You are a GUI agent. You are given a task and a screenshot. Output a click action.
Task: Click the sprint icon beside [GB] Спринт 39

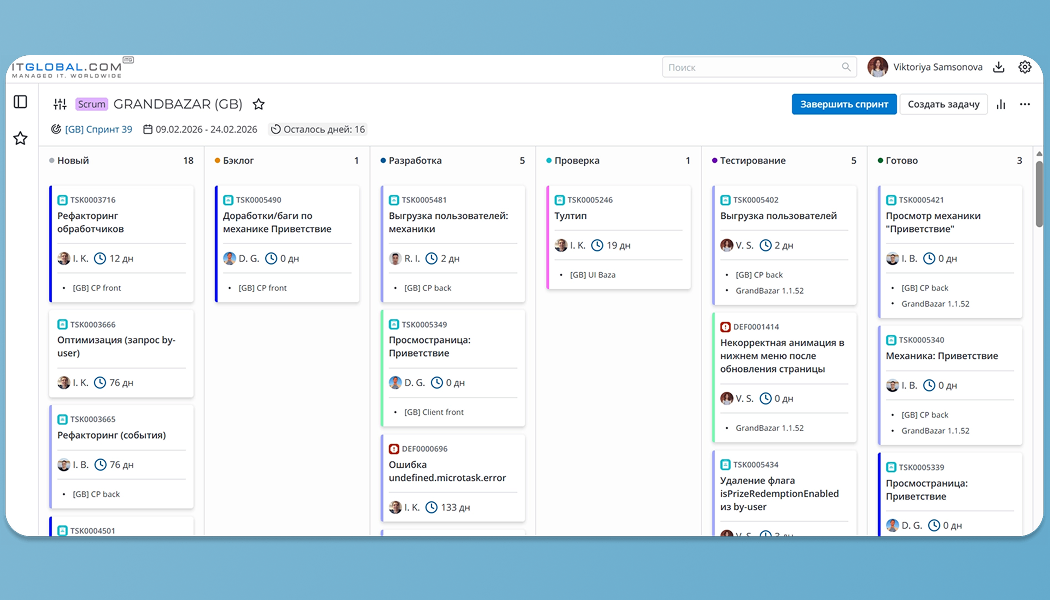point(56,129)
